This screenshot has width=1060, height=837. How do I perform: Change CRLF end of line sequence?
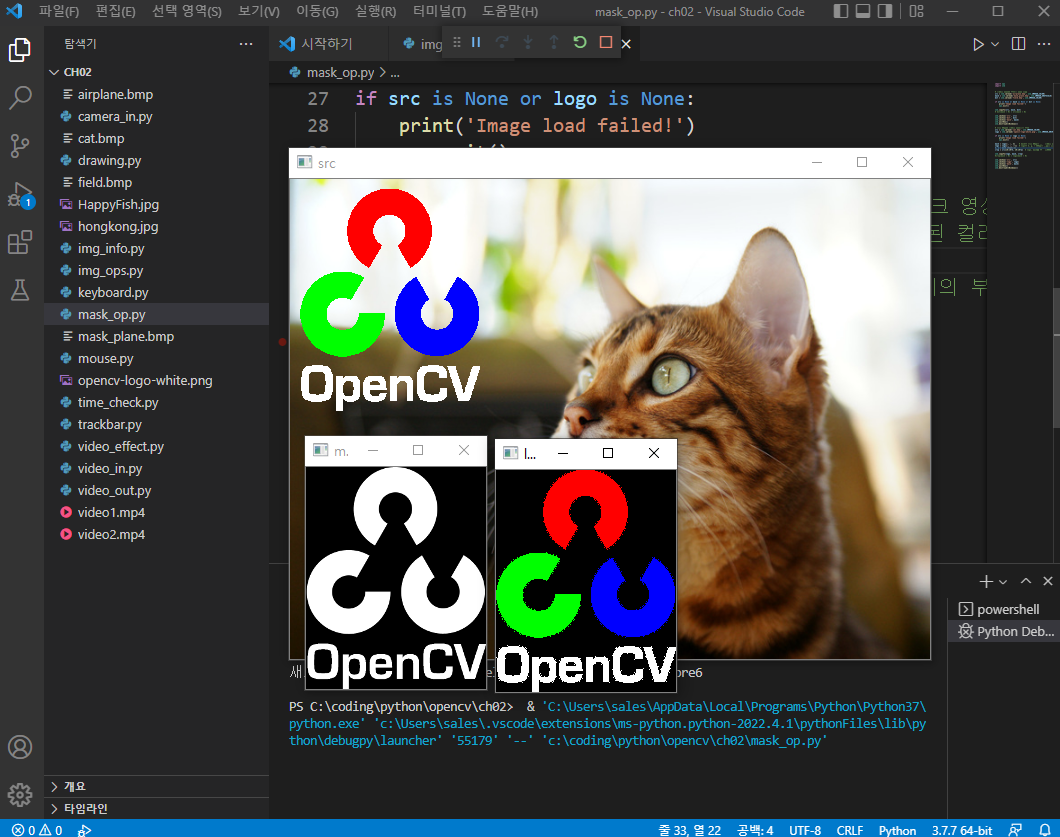(x=850, y=830)
